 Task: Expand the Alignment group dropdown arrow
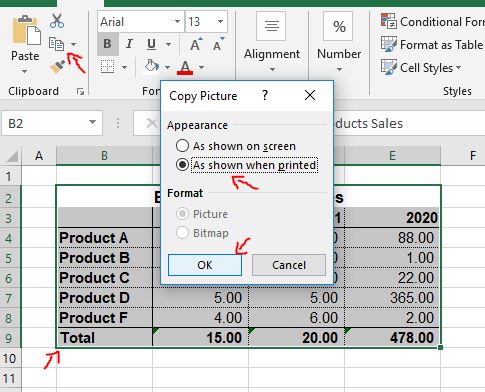(272, 69)
